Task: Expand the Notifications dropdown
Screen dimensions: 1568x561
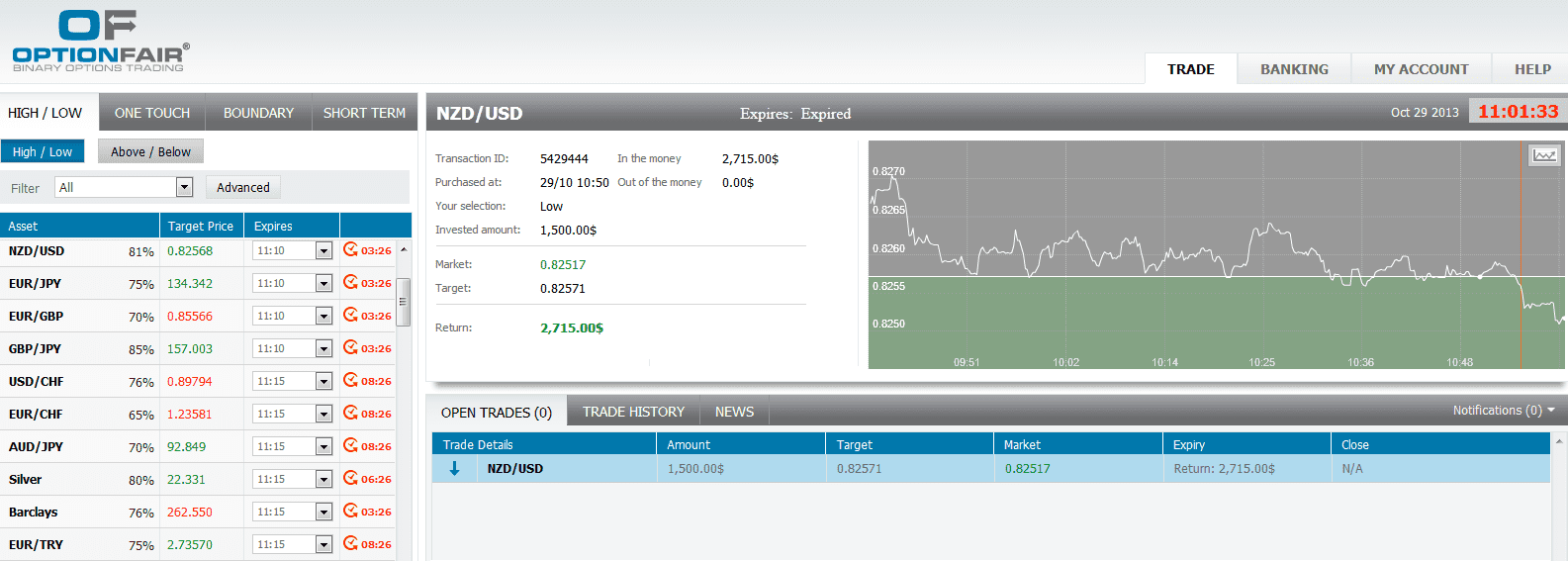Action: [1503, 410]
